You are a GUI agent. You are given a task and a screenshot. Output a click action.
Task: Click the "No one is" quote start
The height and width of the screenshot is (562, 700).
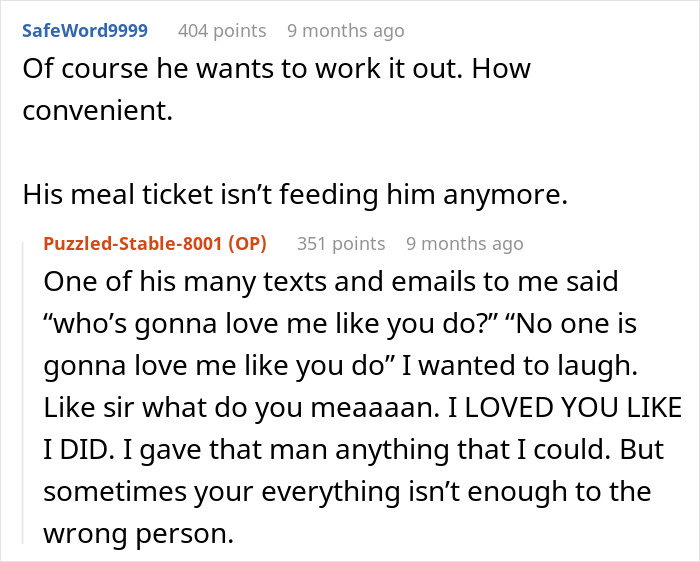tap(562, 325)
